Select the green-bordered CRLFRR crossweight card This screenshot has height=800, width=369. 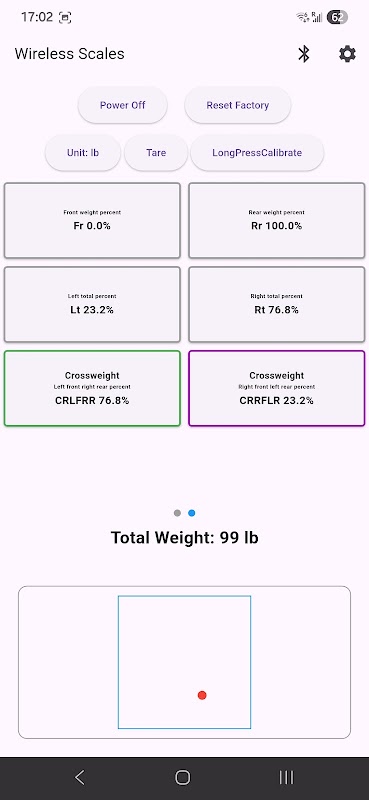click(x=92, y=388)
